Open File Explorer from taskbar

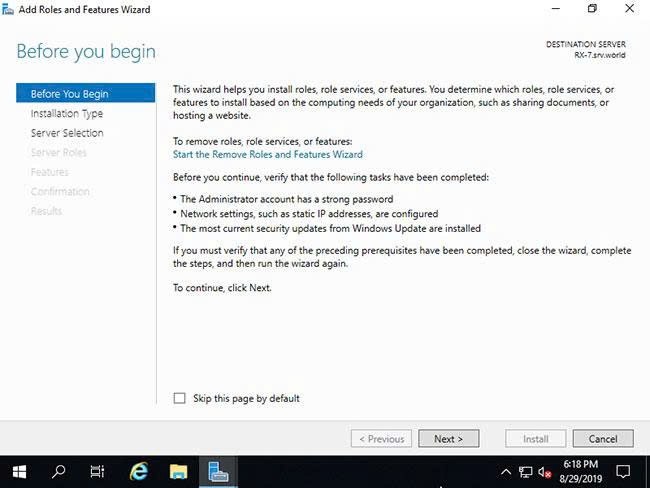click(178, 471)
